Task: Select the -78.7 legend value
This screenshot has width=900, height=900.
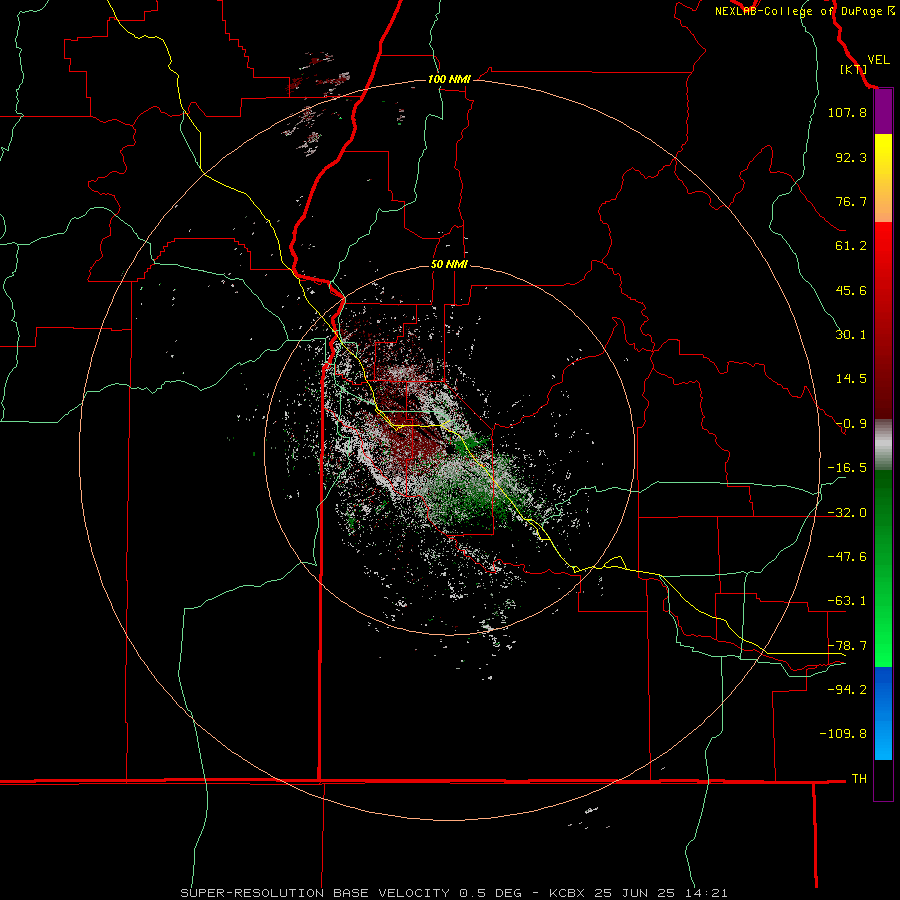Action: coord(847,646)
